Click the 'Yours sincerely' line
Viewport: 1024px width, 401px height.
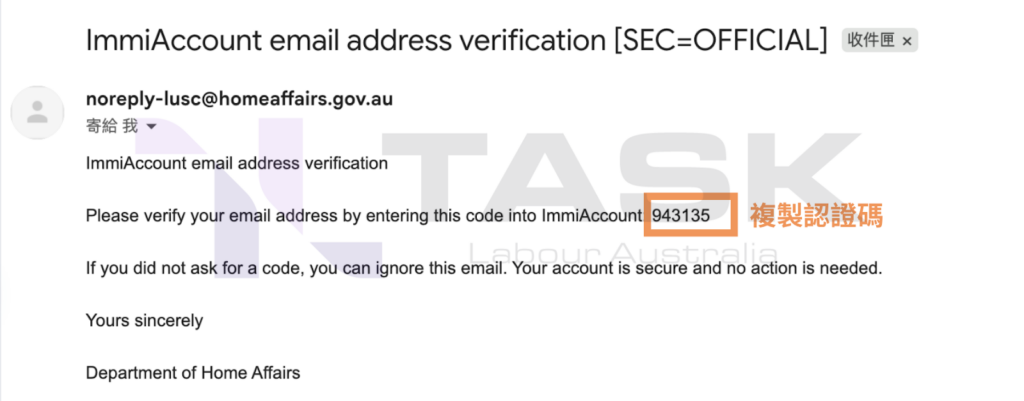pos(144,321)
